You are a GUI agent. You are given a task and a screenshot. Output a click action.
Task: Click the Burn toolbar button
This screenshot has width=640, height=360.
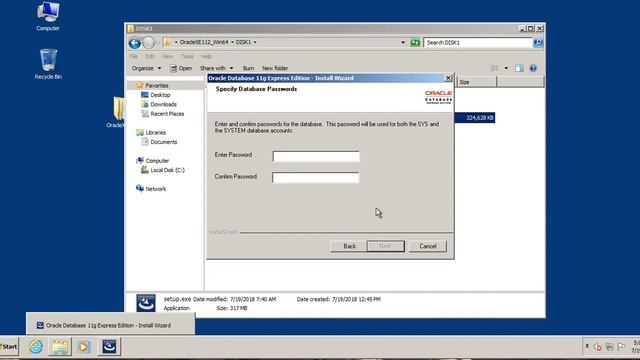click(x=248, y=68)
